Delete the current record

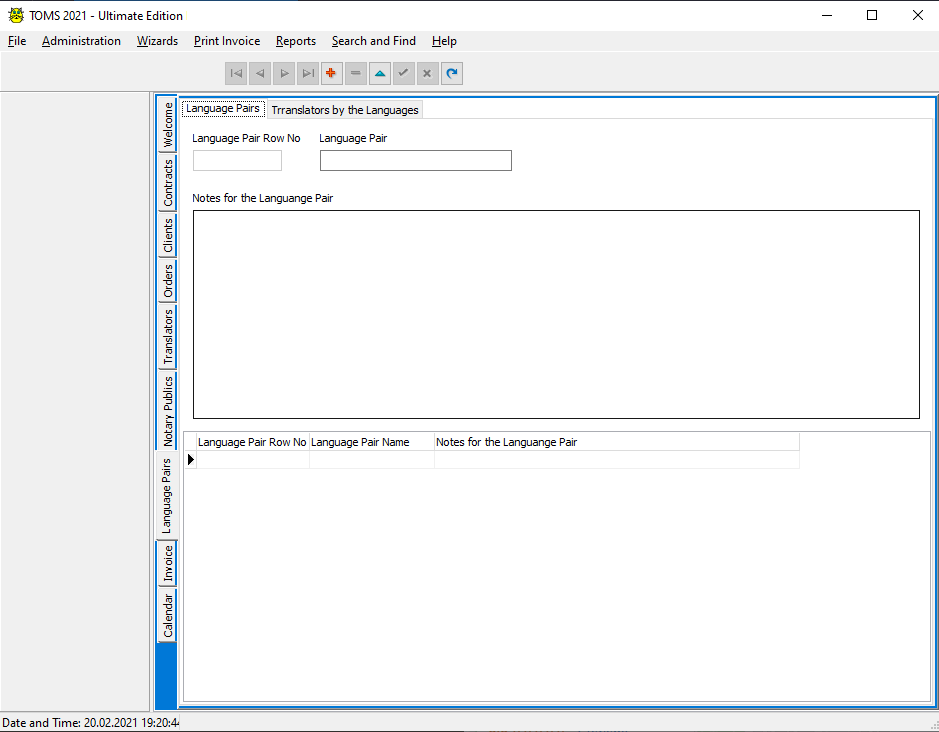point(355,72)
